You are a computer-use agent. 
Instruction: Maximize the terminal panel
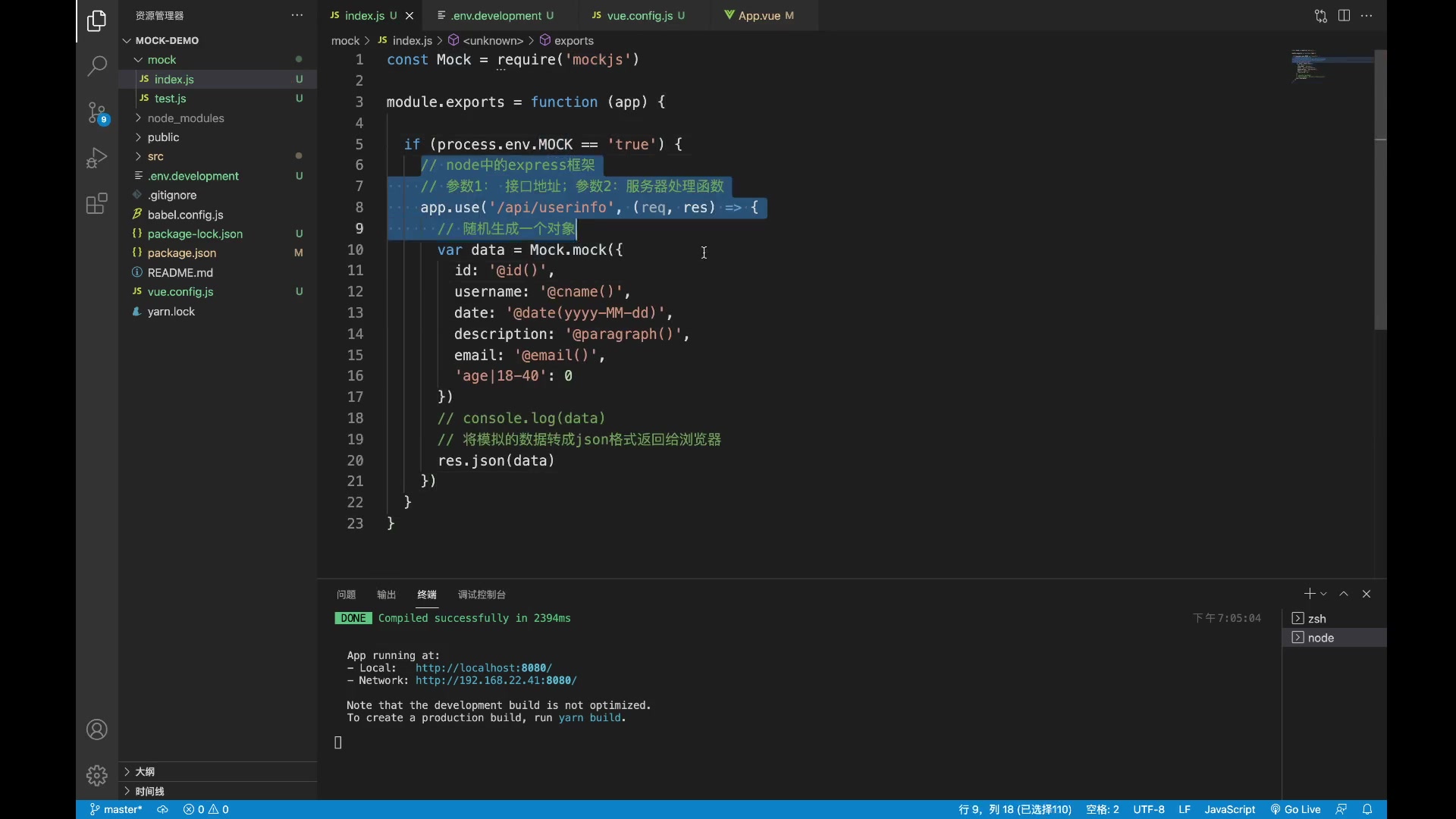(x=1344, y=594)
